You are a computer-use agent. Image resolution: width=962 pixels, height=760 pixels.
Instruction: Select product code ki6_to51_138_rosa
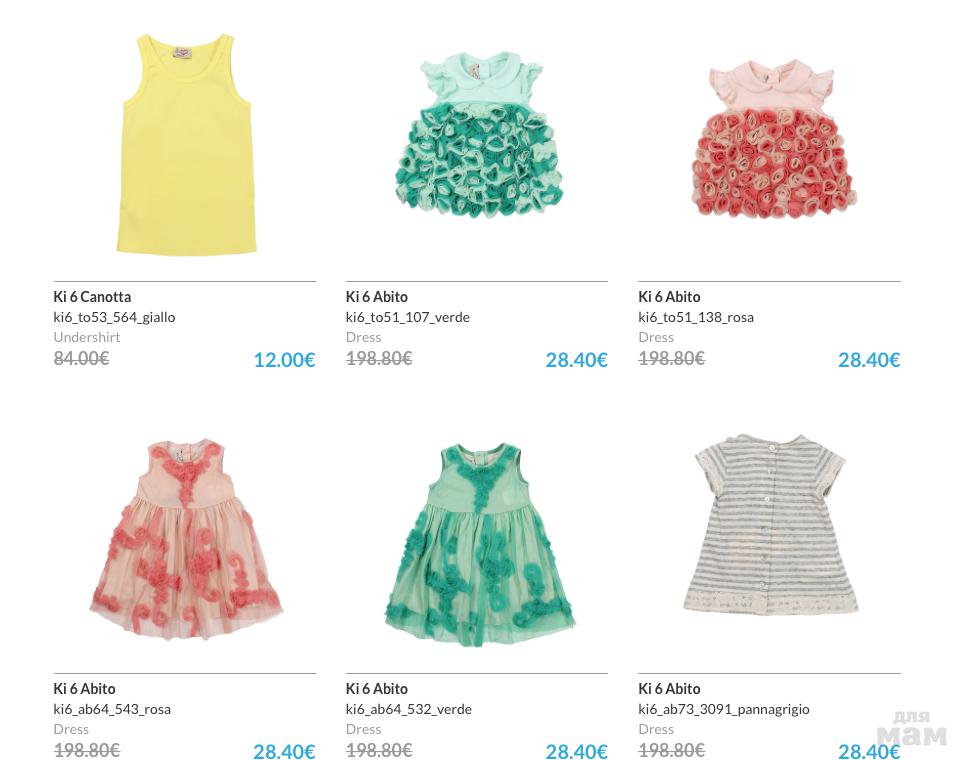coord(696,317)
